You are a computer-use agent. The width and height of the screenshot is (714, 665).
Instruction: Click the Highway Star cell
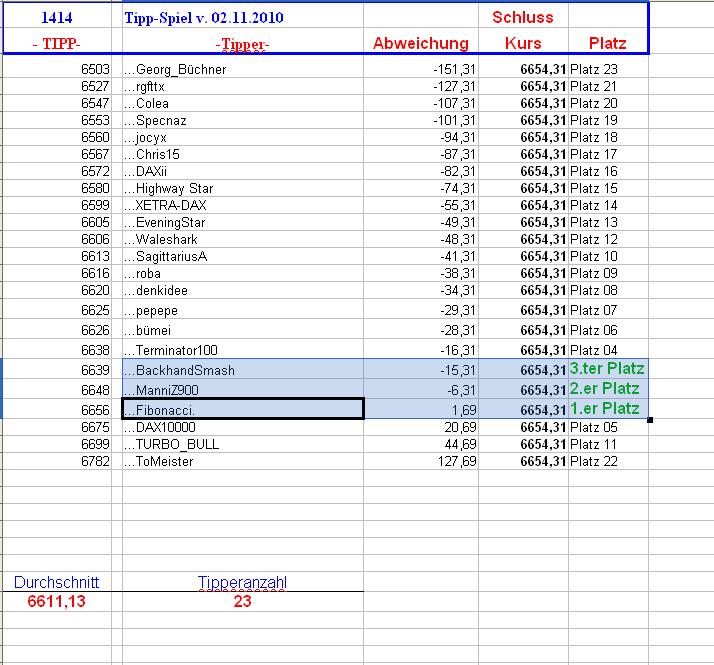[243, 188]
